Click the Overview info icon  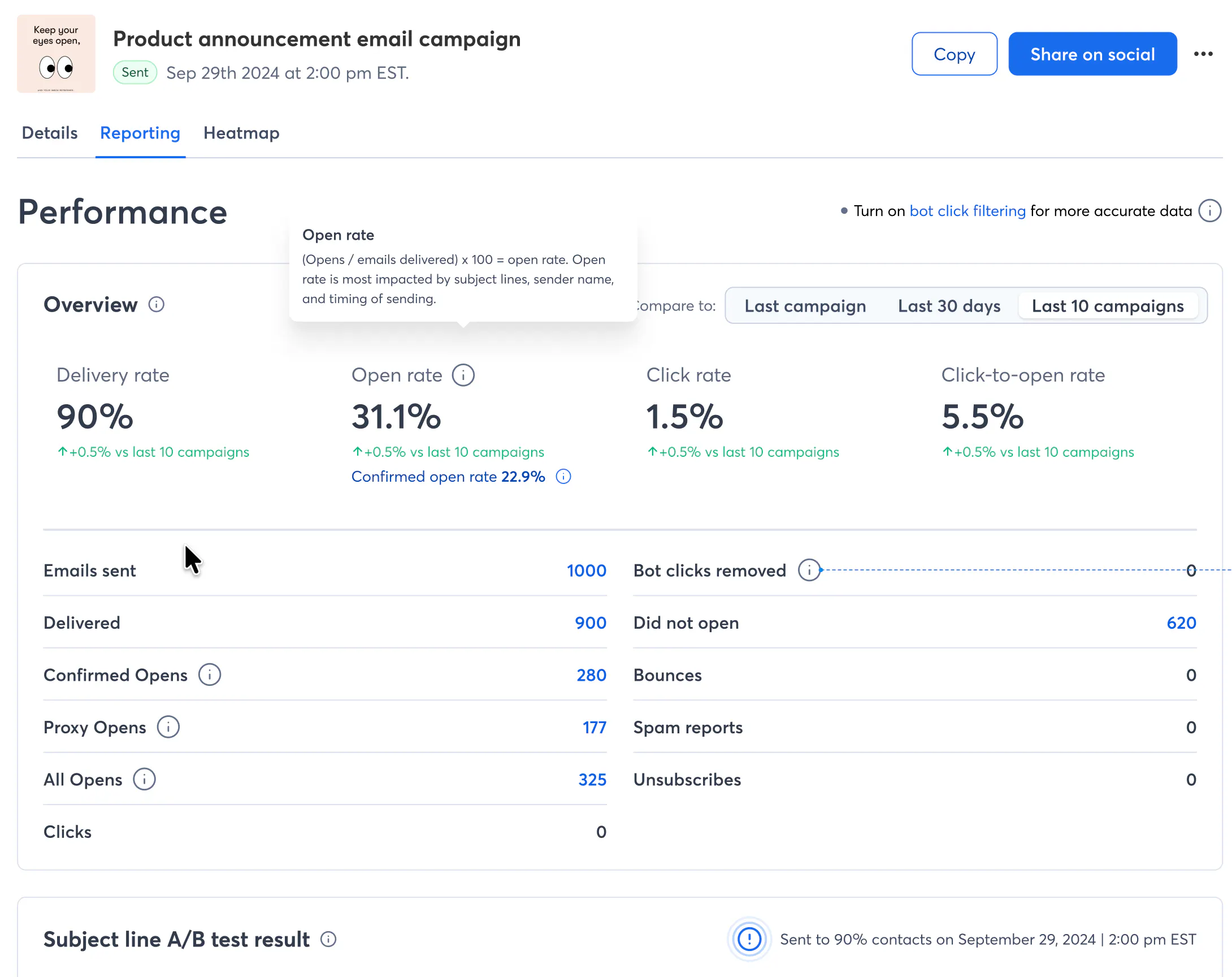pos(156,305)
